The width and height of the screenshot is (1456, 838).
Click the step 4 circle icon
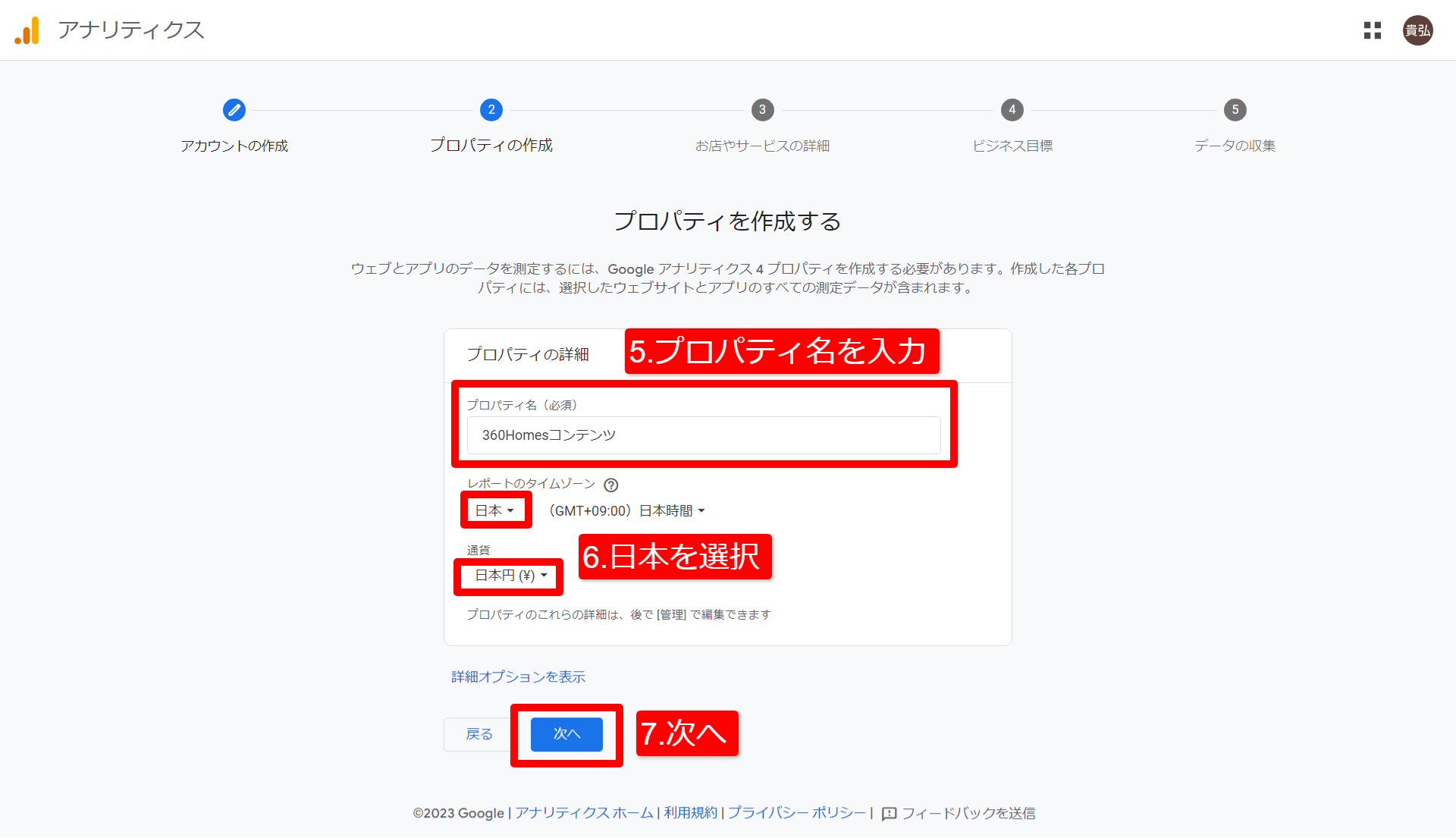coord(1012,110)
